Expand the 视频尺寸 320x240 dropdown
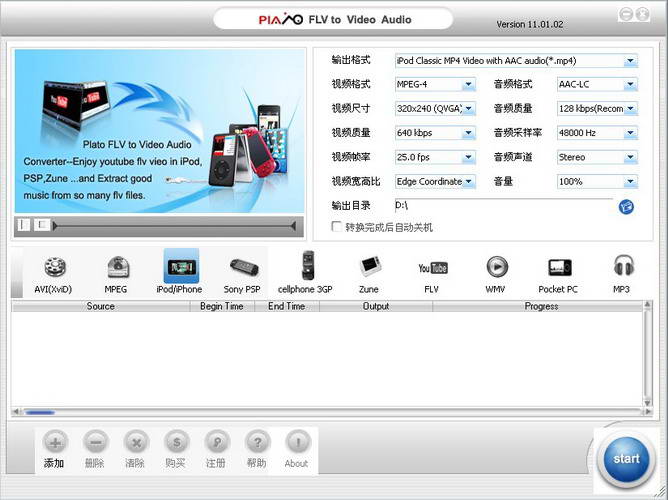 point(468,109)
